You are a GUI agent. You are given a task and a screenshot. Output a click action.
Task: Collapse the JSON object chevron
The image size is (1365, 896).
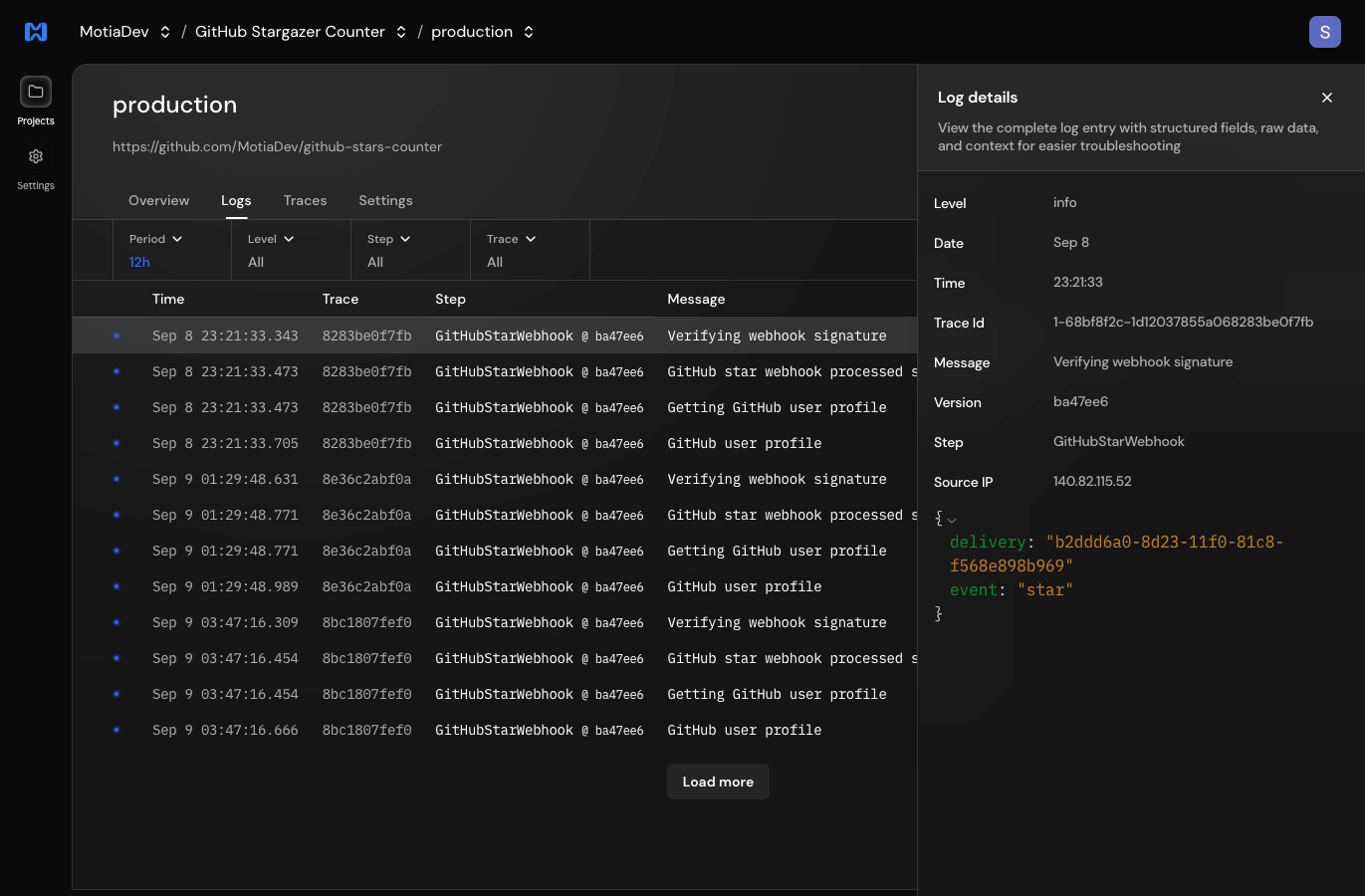(x=952, y=520)
